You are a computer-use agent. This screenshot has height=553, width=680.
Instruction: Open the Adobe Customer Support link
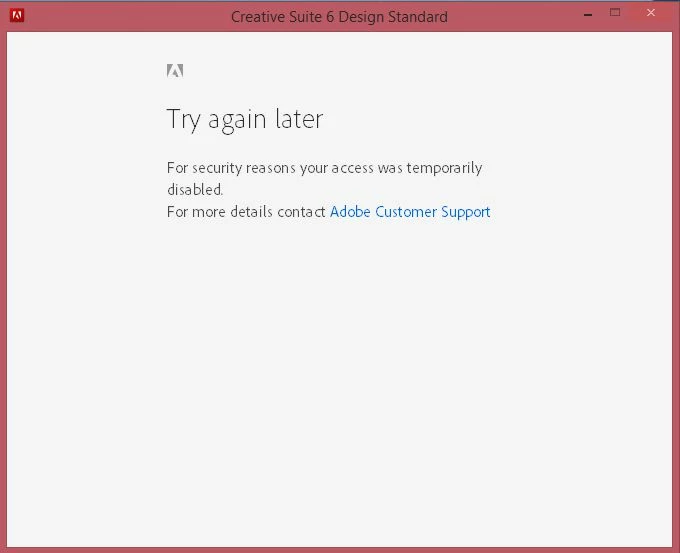tap(410, 212)
